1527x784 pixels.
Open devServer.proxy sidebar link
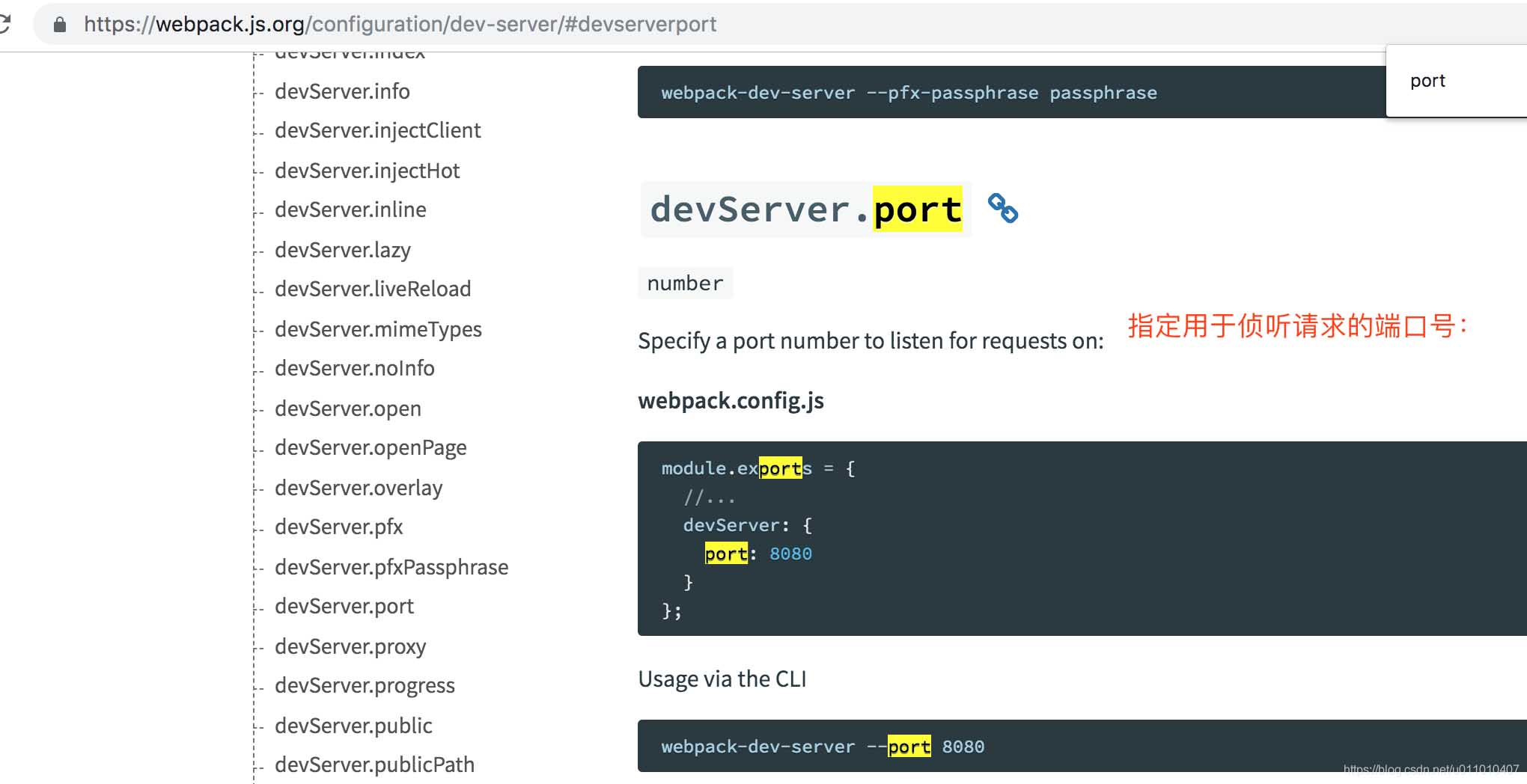pos(350,646)
